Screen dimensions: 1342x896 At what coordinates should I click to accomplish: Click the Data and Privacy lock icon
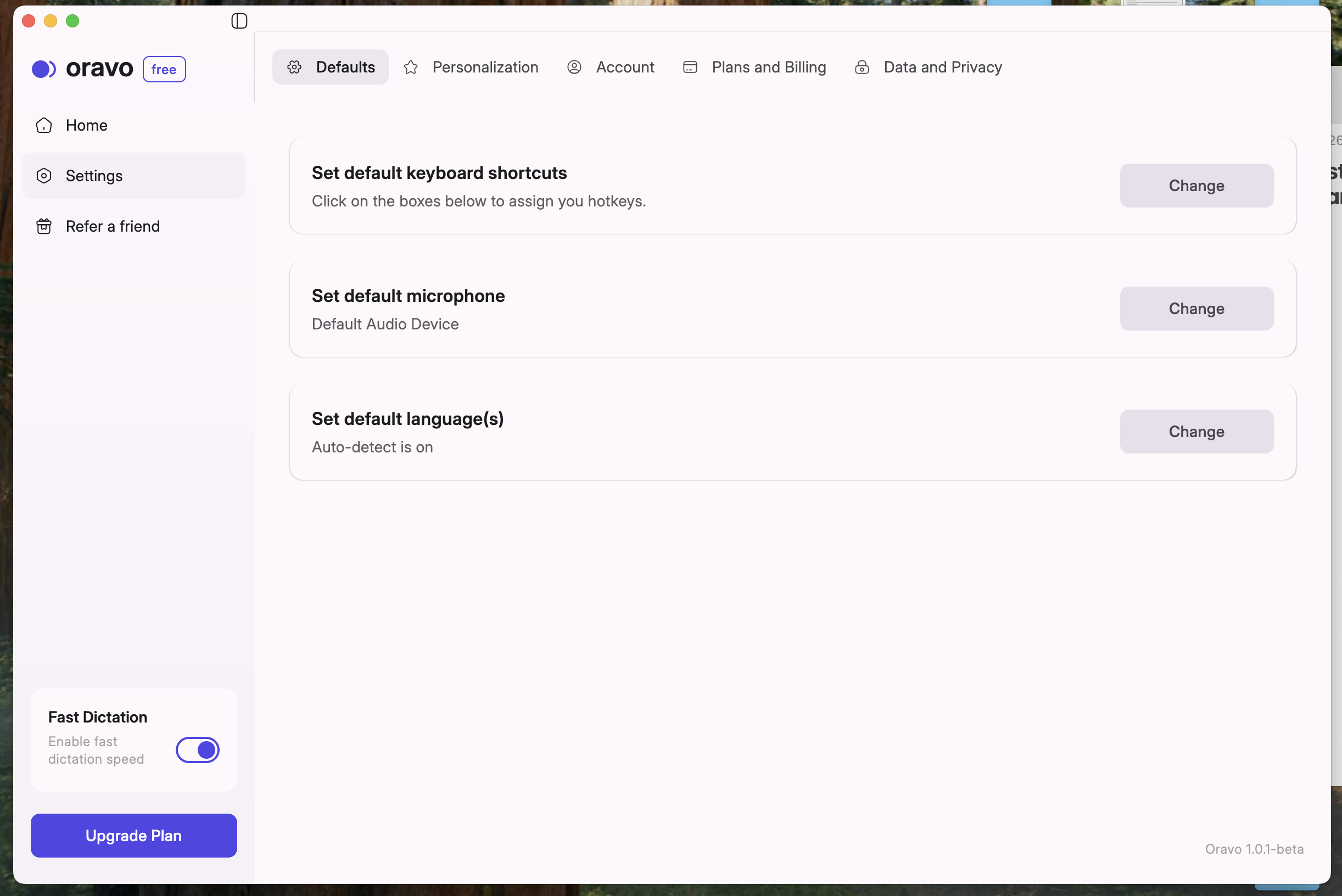point(862,68)
